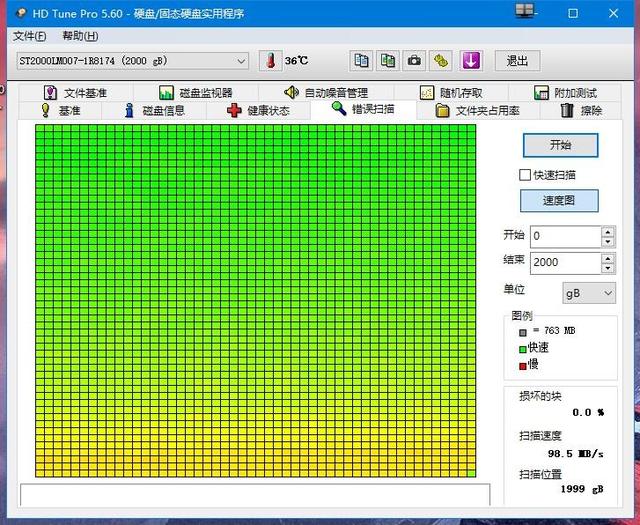Click the 0.0 % damaged blocks value
The width and height of the screenshot is (640, 525).
588,413
